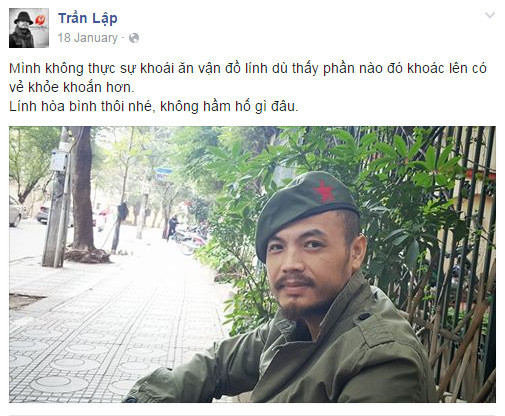Click the blue street sign in the photo
The width and height of the screenshot is (505, 416).
click(163, 171)
